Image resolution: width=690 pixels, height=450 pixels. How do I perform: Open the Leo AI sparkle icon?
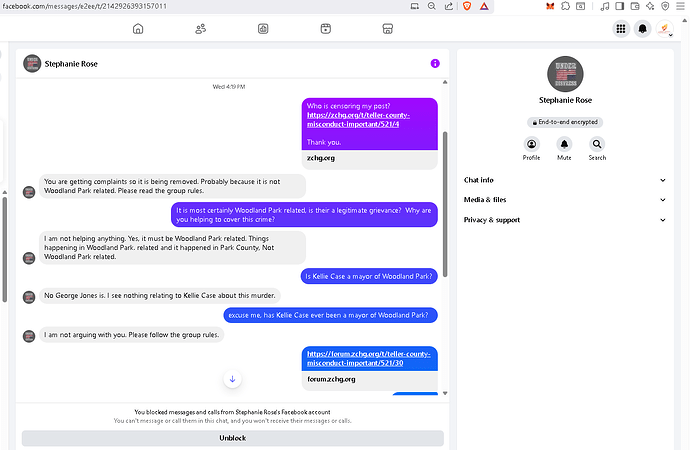pos(650,6)
